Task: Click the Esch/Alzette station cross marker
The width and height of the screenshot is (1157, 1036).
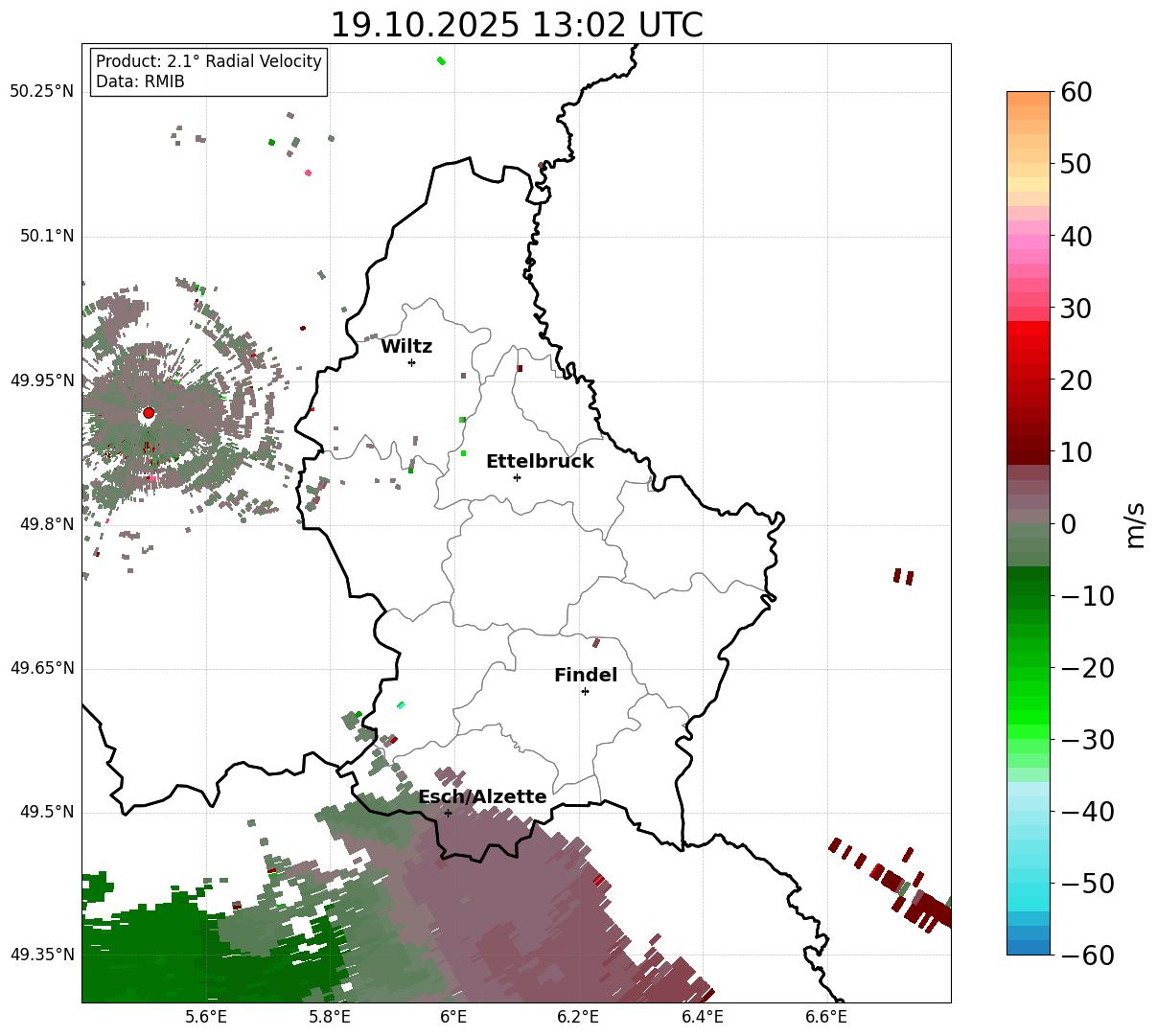Action: coord(448,813)
